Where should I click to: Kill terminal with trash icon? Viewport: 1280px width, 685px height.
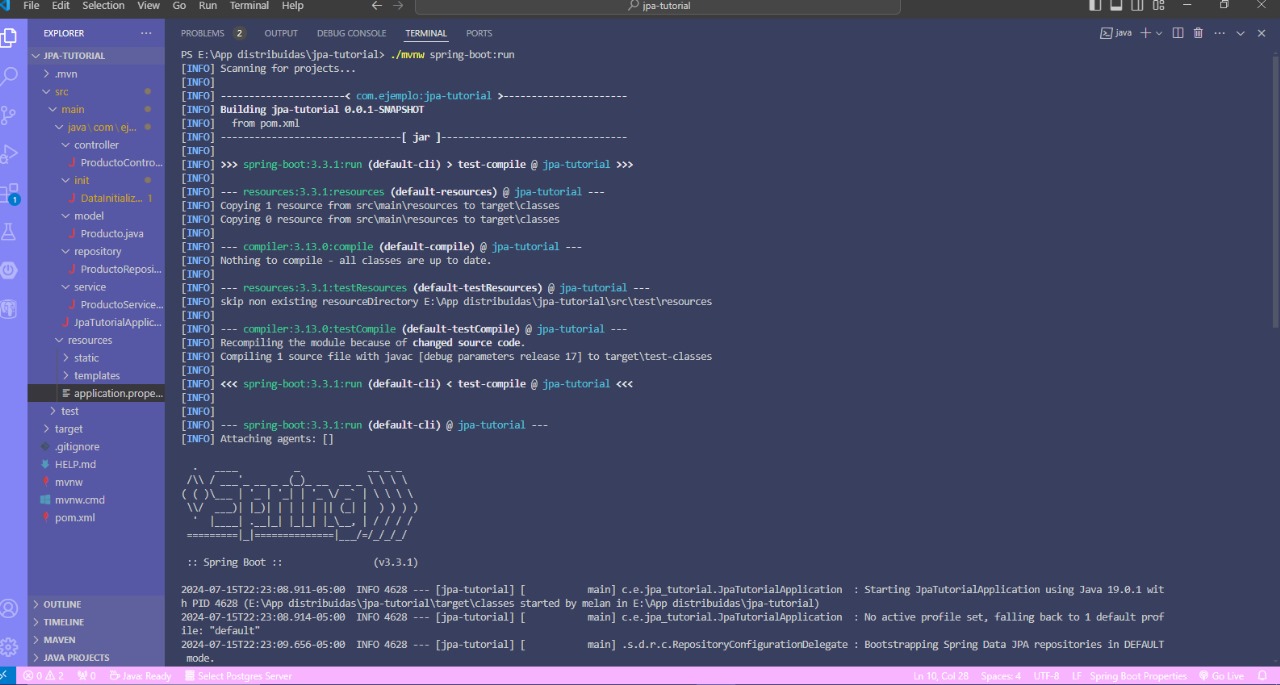pos(1198,33)
